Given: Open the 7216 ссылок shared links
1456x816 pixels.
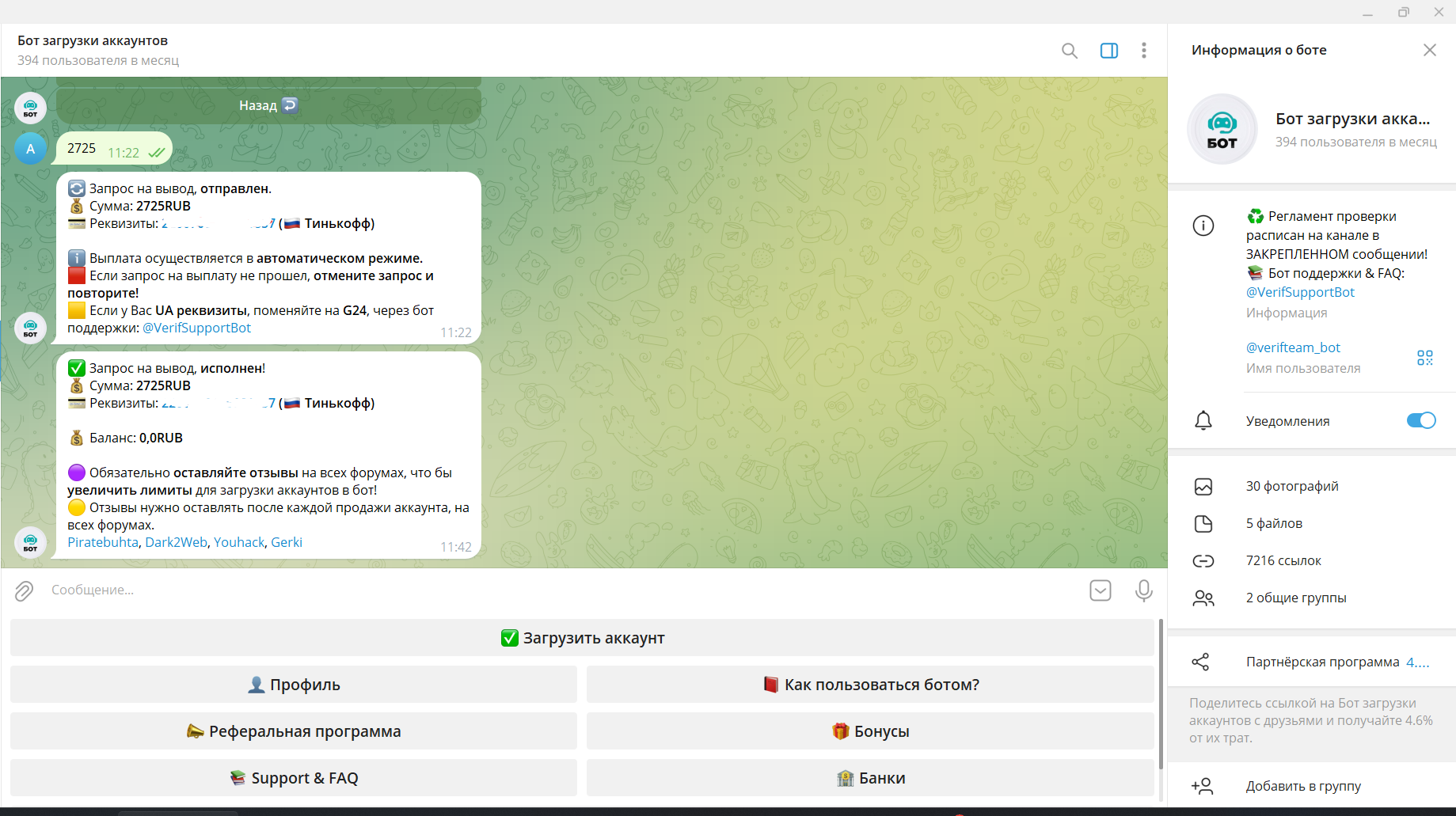Looking at the screenshot, I should point(1283,560).
